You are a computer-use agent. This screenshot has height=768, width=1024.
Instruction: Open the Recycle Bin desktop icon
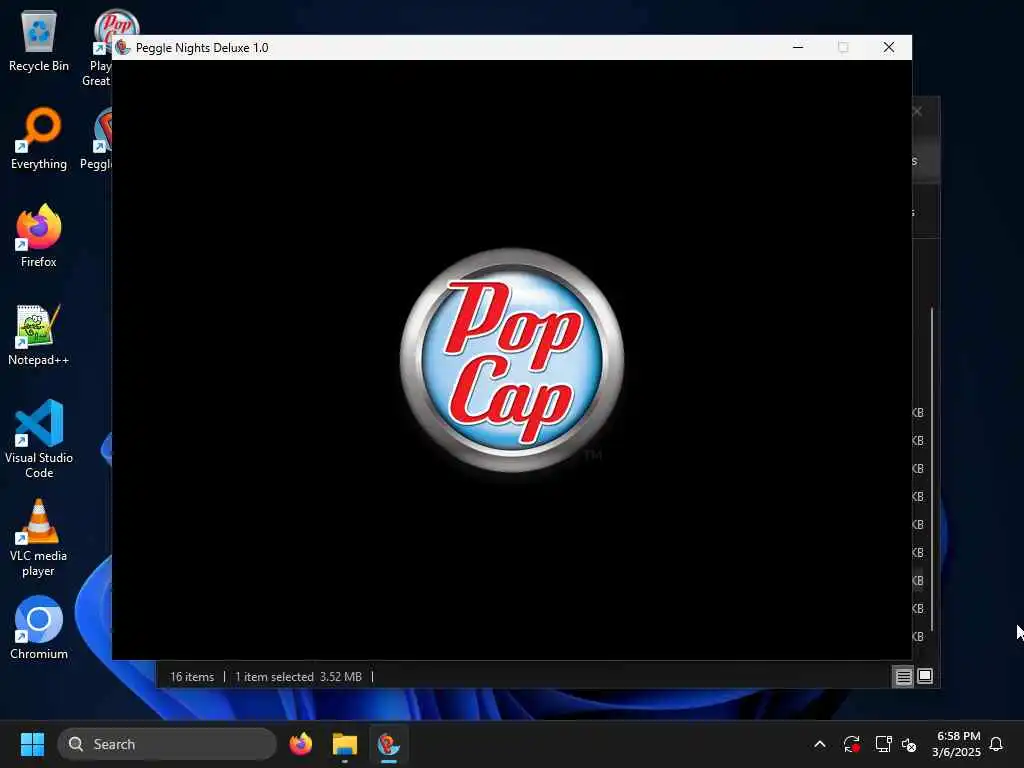coord(39,40)
